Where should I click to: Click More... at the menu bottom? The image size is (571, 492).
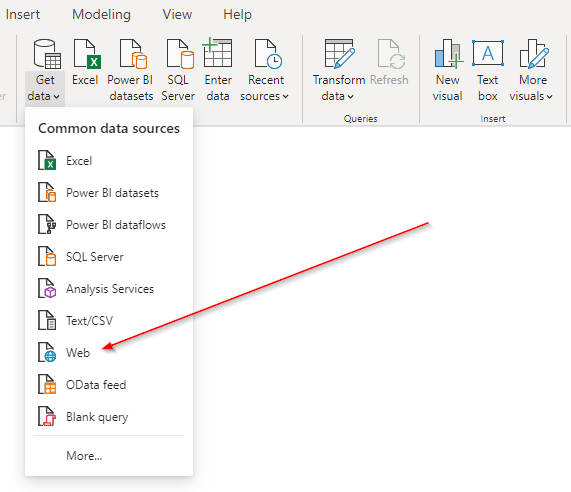(84, 456)
